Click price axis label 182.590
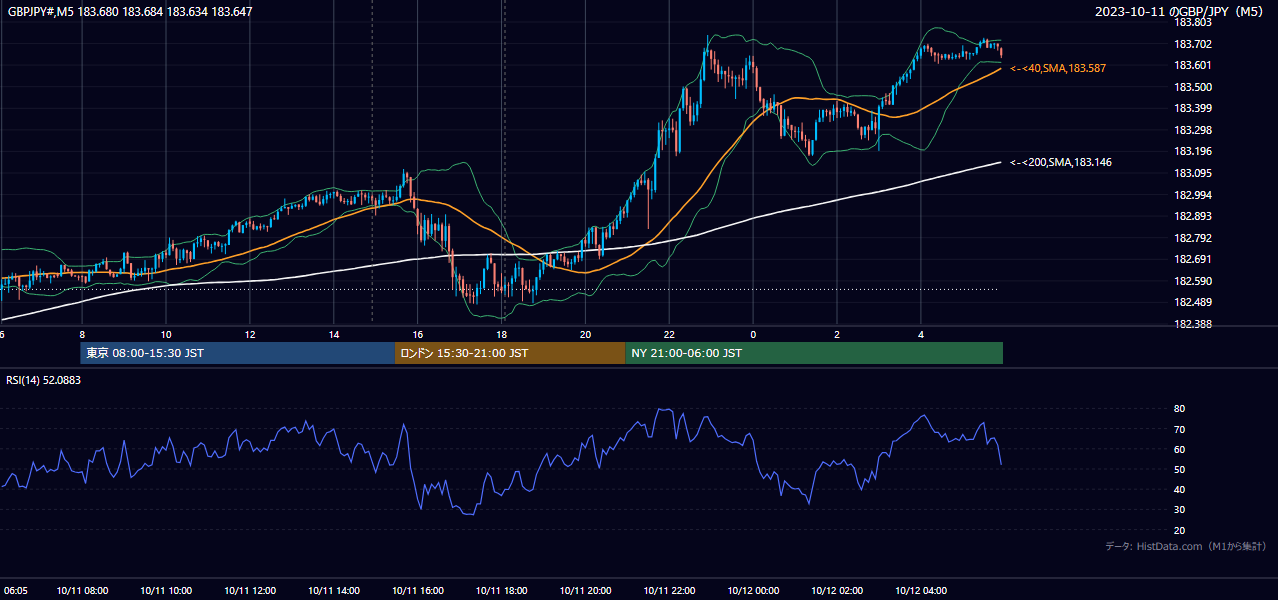This screenshot has width=1278, height=600. [1193, 281]
